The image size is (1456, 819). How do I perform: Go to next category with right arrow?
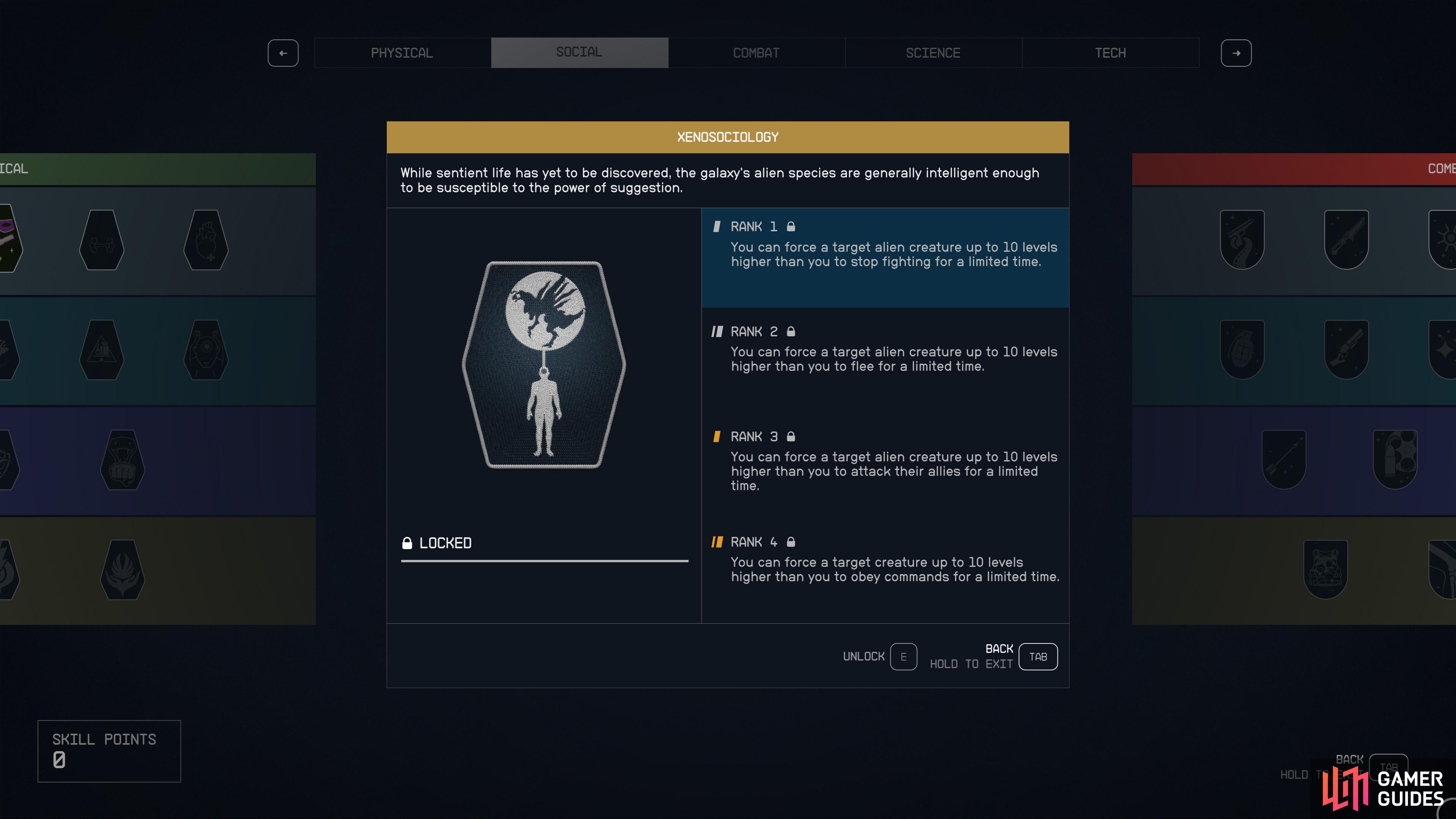click(1236, 53)
